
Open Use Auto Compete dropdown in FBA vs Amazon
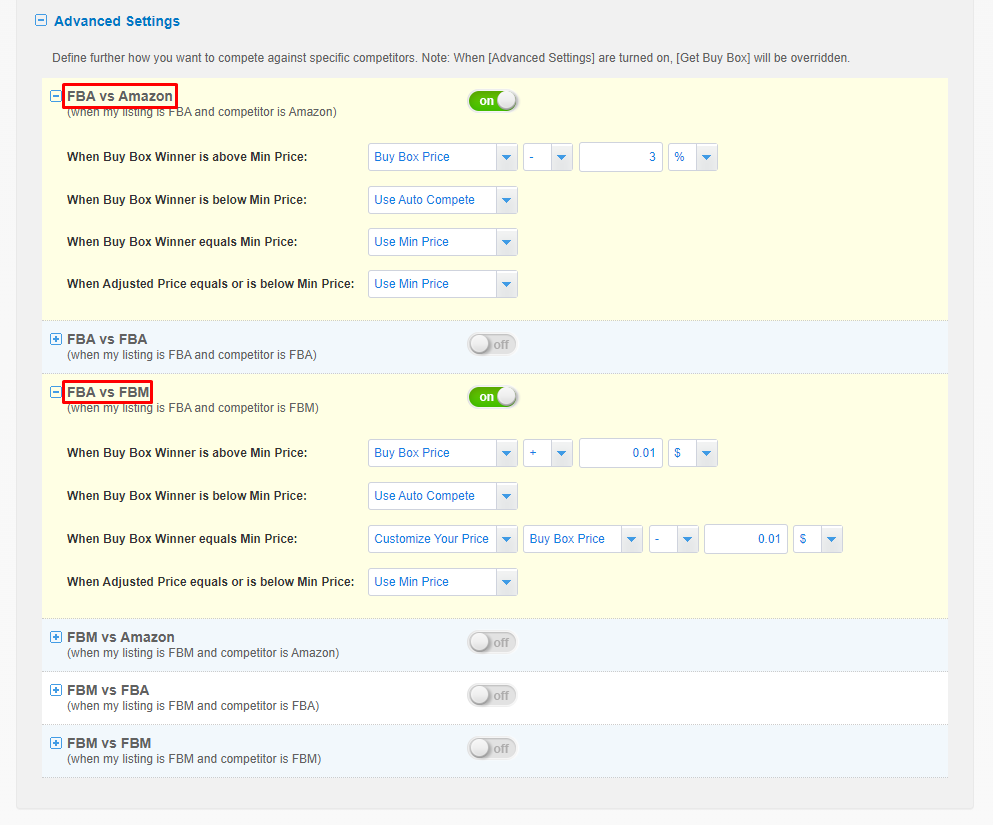click(x=443, y=200)
